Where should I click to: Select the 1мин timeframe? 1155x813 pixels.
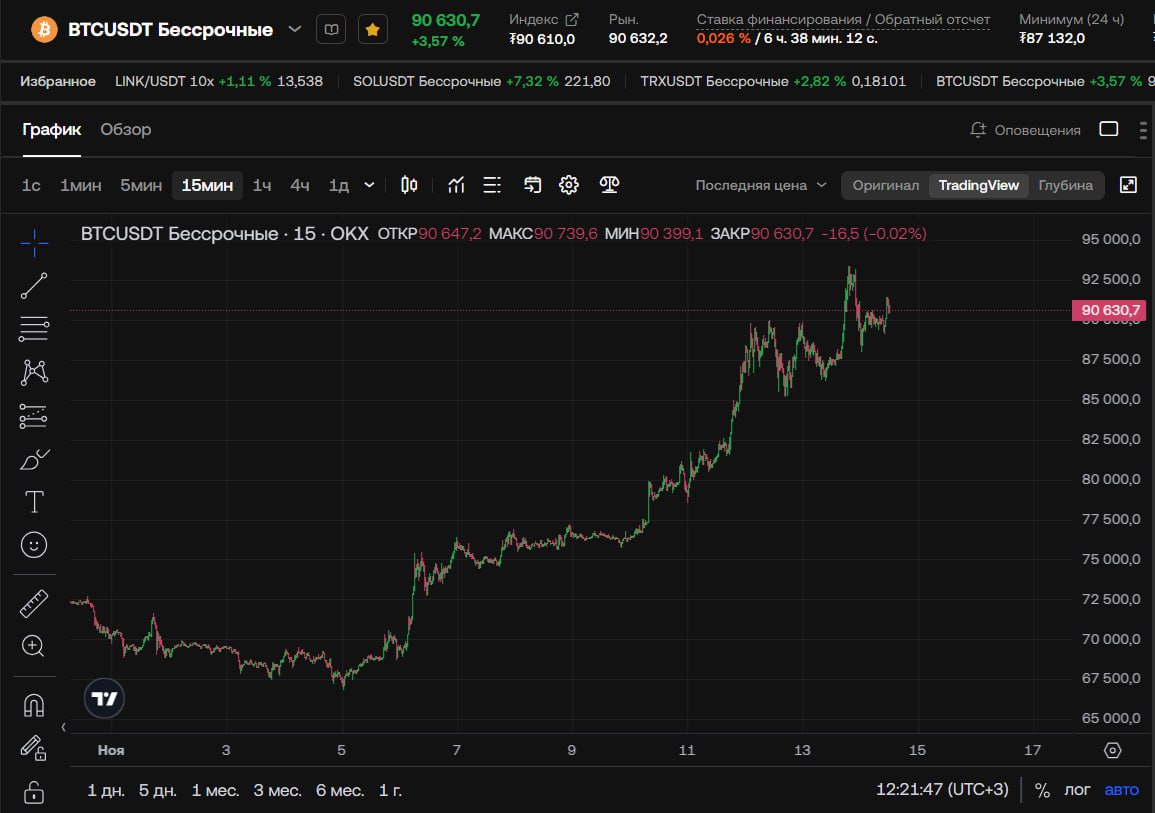click(80, 185)
